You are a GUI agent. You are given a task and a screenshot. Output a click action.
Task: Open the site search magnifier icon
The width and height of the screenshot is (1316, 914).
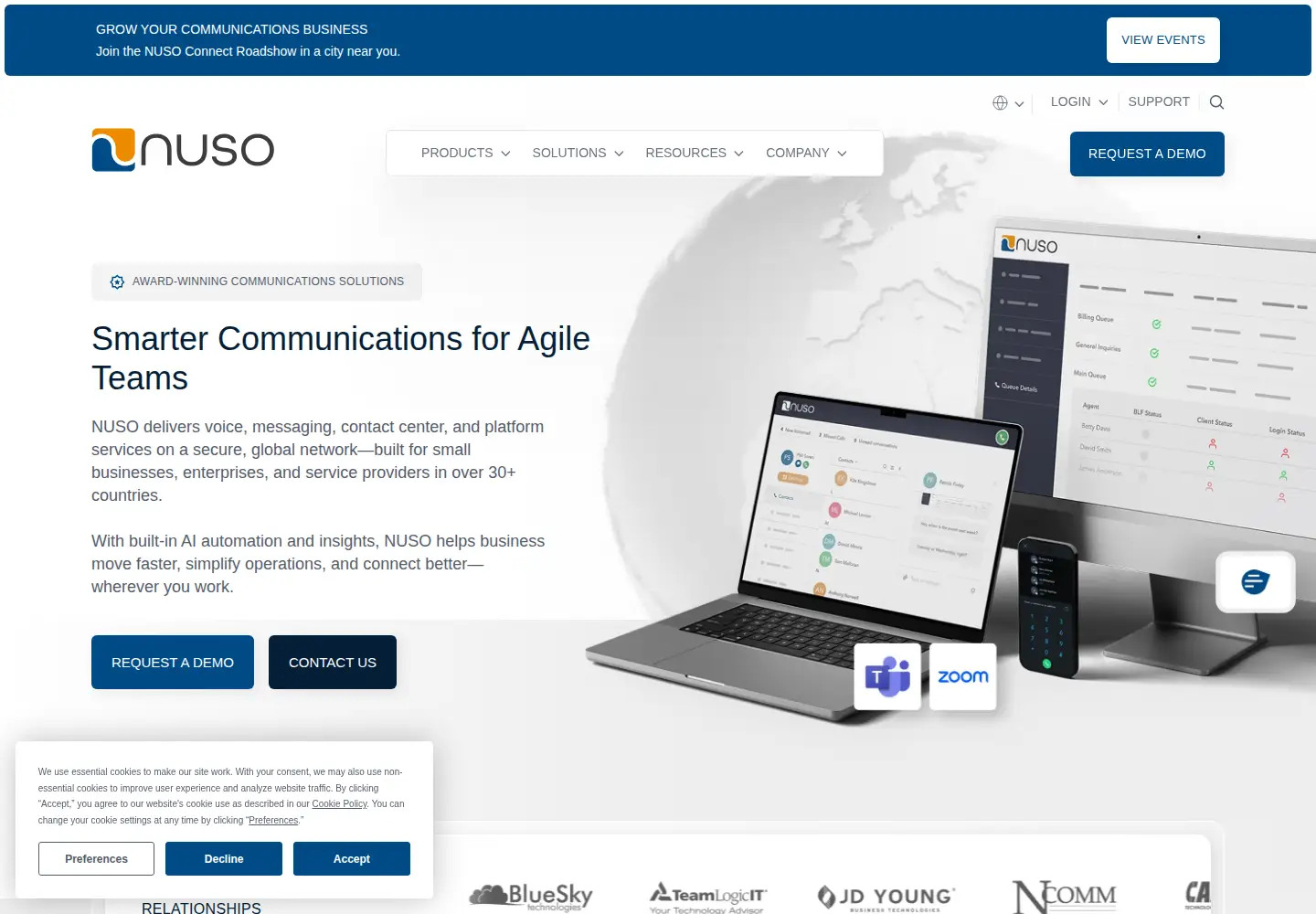click(x=1216, y=102)
